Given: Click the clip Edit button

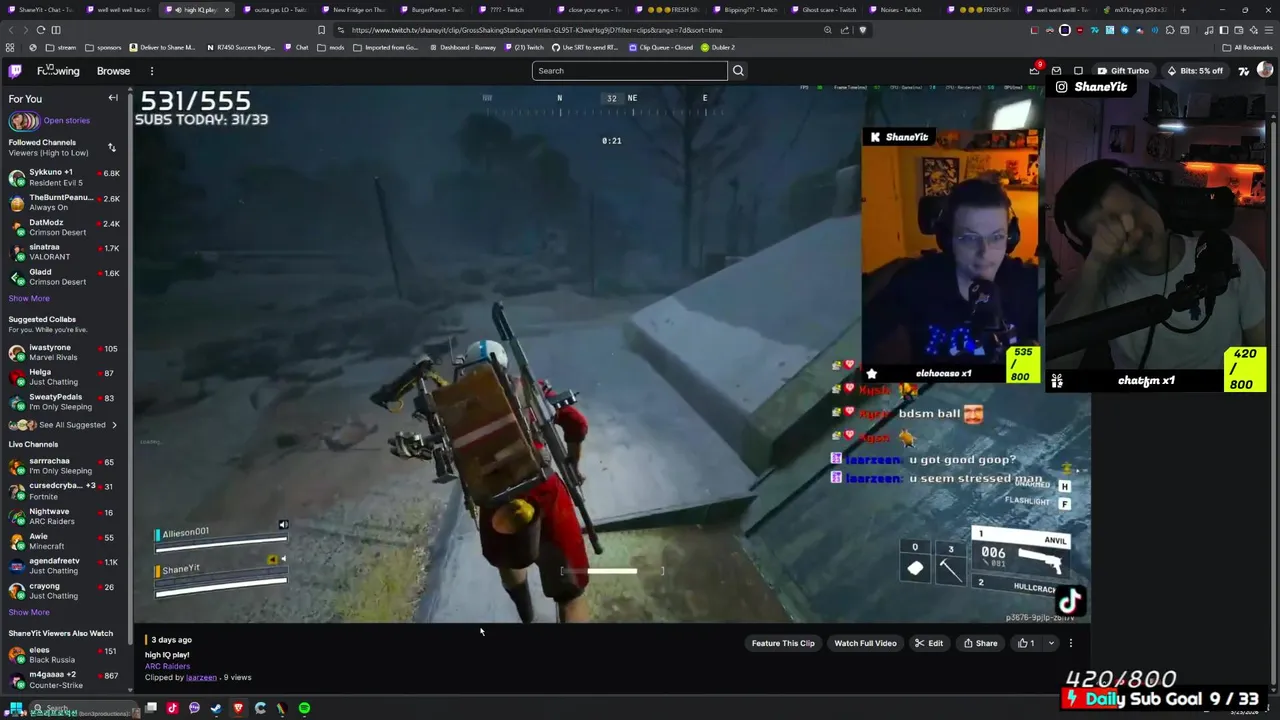Looking at the screenshot, I should click(929, 643).
